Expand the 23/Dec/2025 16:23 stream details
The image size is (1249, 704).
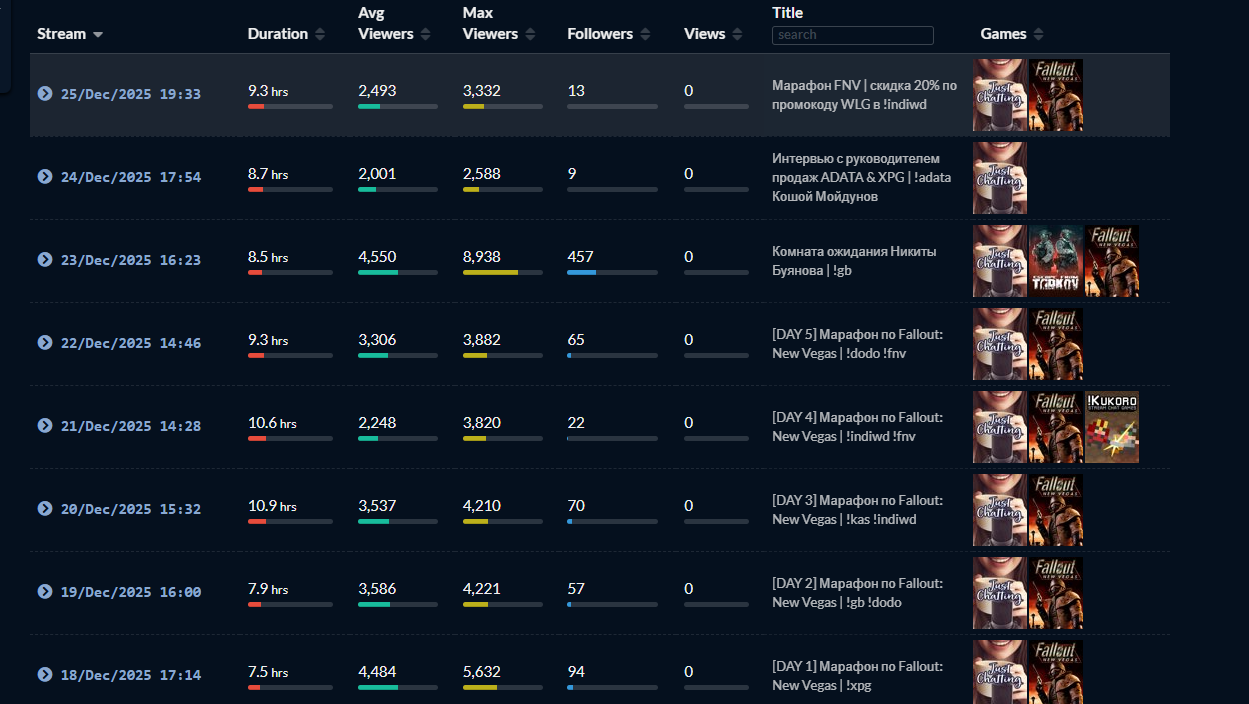(x=45, y=260)
